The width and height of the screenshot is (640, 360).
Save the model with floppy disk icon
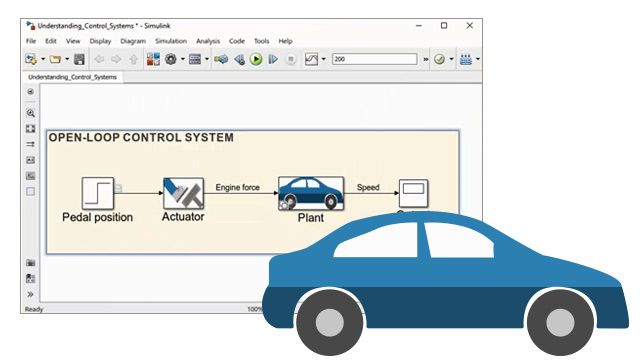tap(79, 60)
